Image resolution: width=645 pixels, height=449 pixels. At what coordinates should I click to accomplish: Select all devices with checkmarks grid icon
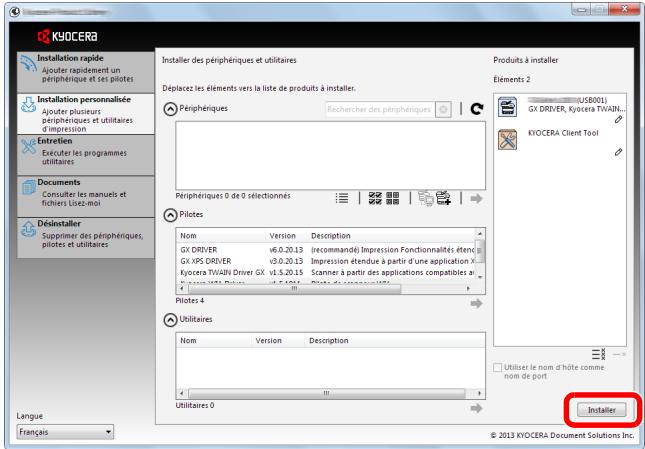tap(375, 198)
